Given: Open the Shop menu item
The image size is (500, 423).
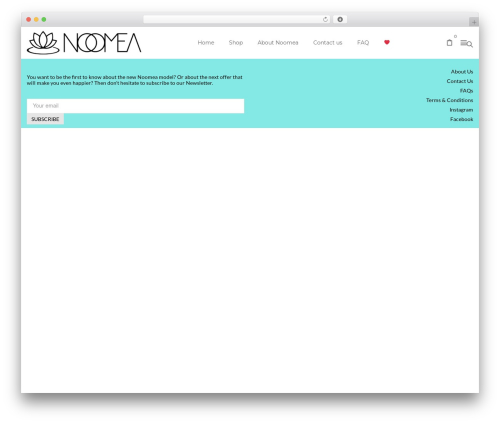Looking at the screenshot, I should tap(236, 43).
